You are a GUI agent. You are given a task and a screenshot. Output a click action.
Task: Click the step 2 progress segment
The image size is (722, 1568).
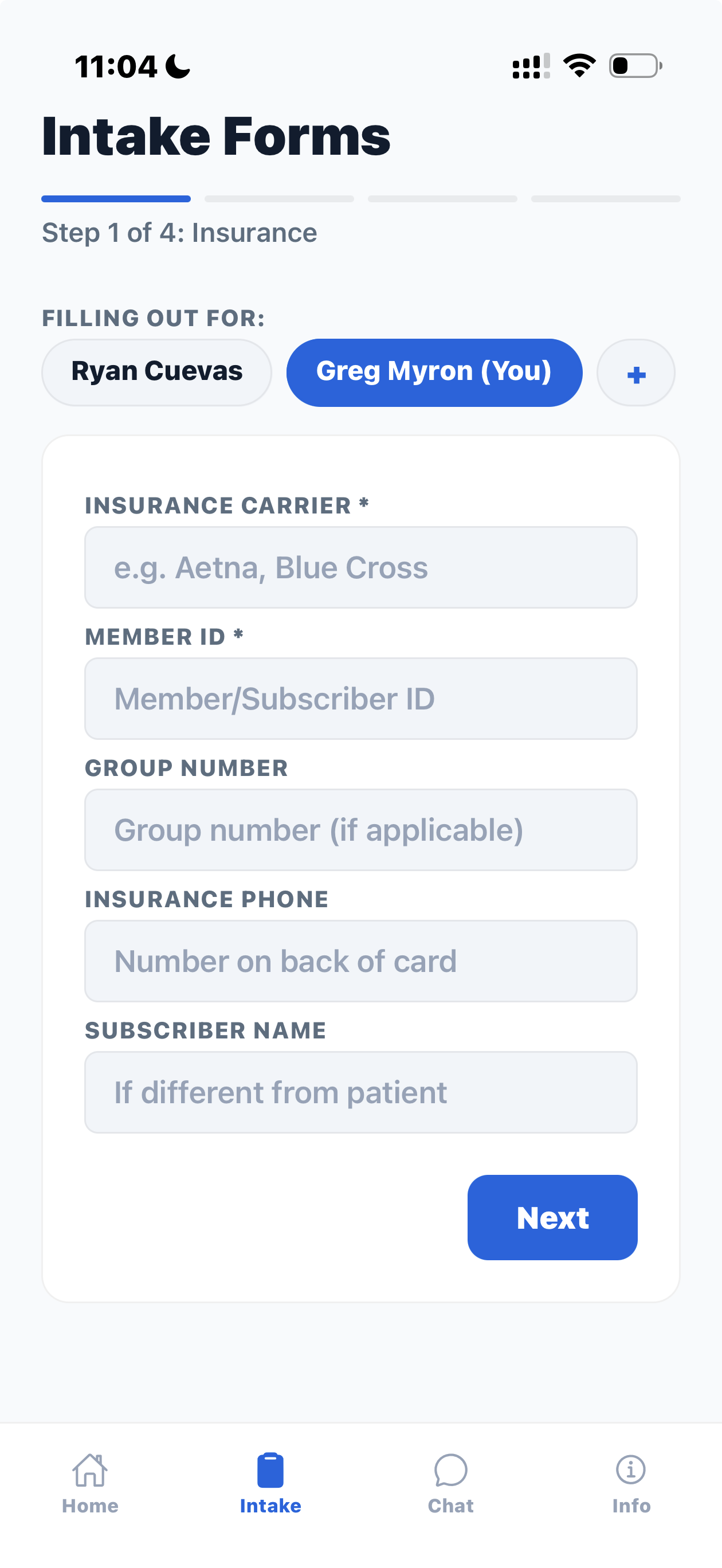(x=279, y=198)
